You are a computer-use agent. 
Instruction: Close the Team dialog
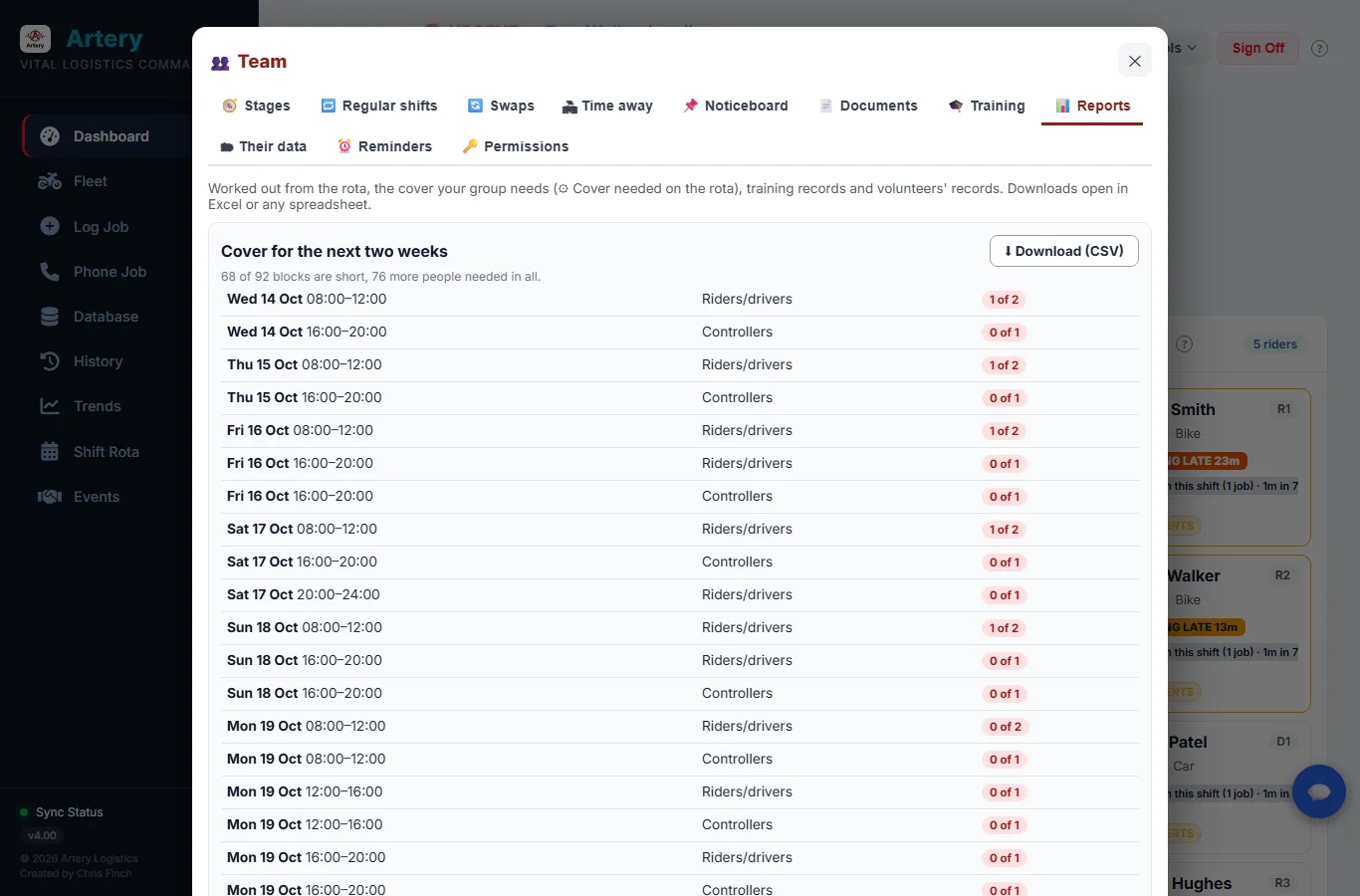click(x=1135, y=61)
